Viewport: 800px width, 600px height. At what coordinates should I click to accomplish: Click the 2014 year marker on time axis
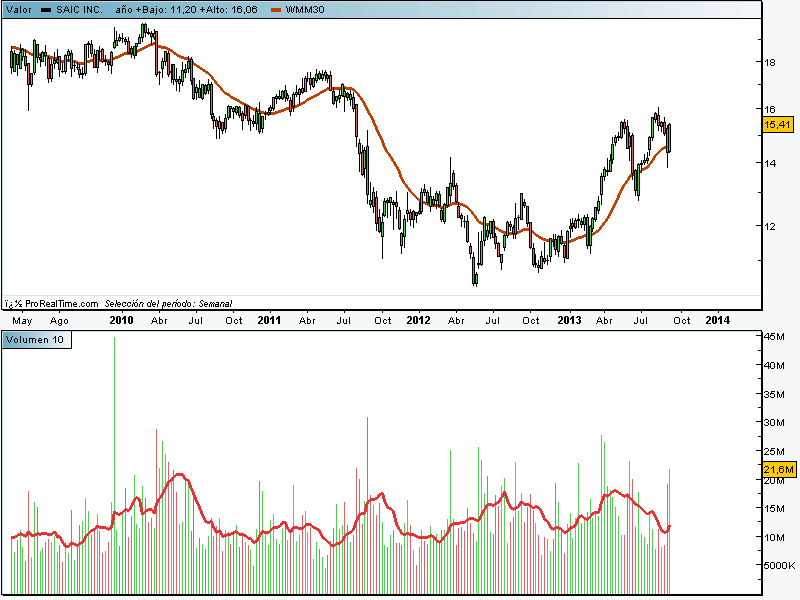[717, 321]
